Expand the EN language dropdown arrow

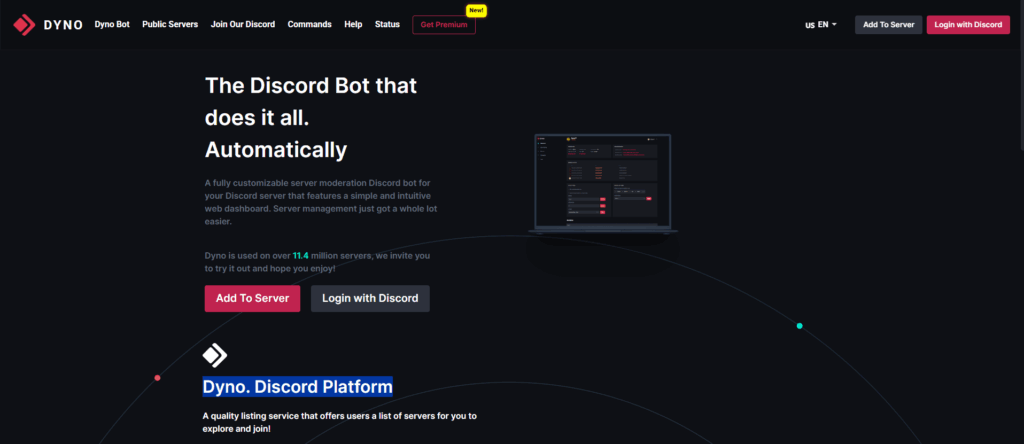[x=834, y=25]
